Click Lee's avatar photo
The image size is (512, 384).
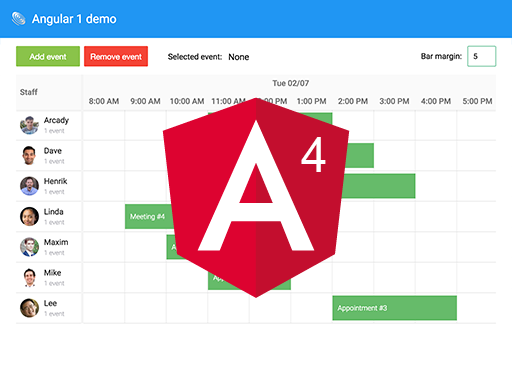[29, 308]
